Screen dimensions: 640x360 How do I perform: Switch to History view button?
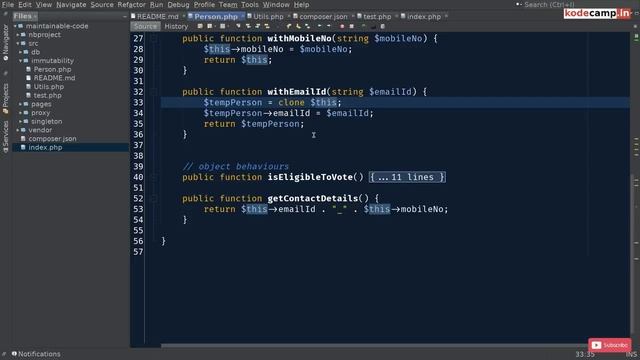tap(176, 27)
